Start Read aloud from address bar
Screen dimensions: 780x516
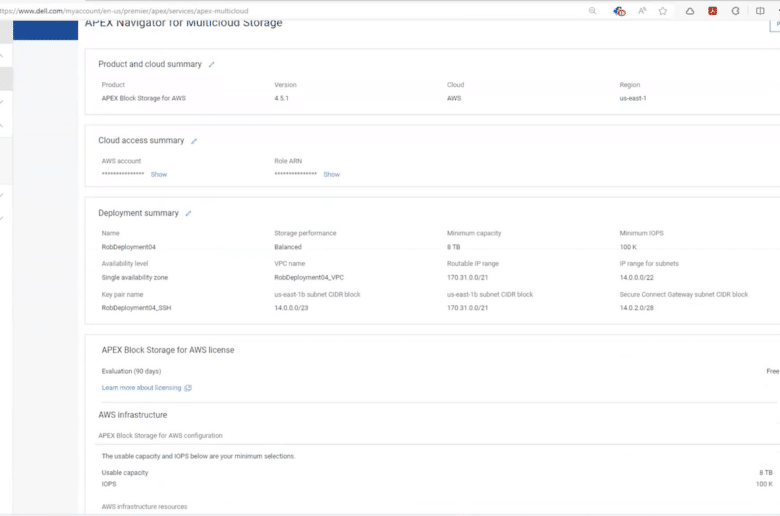642,11
